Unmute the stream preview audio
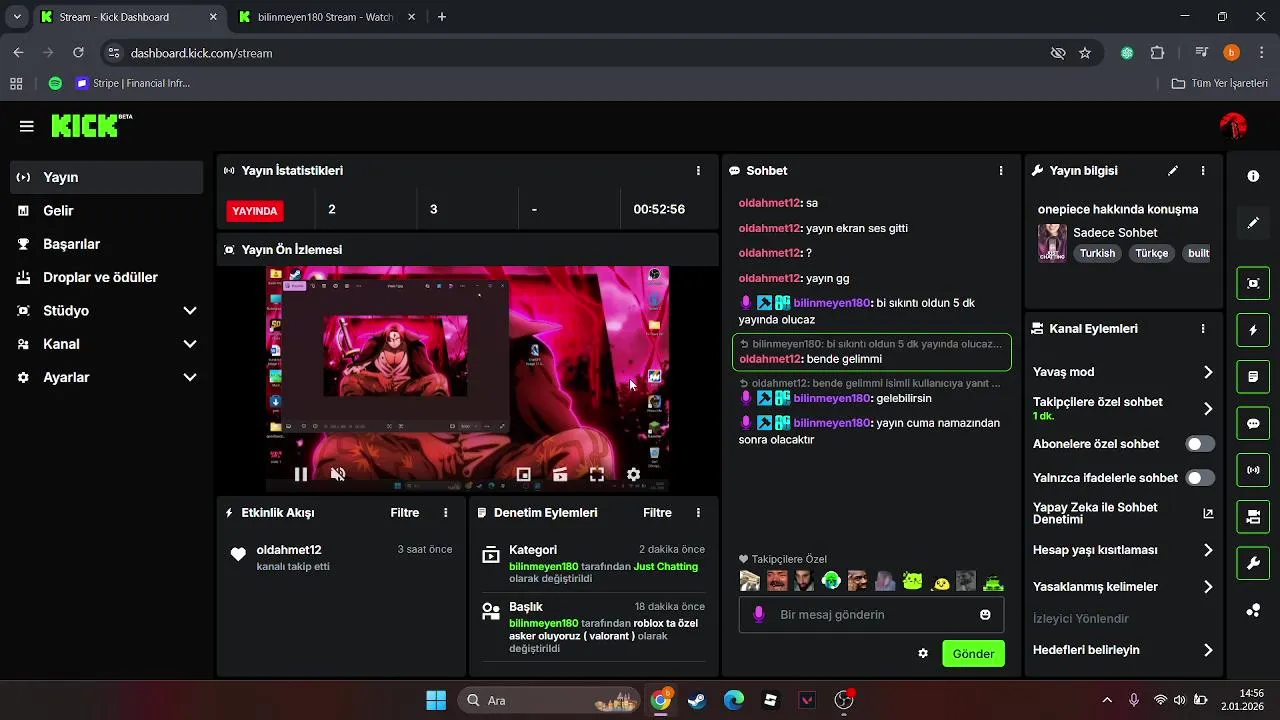1280x720 pixels. click(x=338, y=474)
